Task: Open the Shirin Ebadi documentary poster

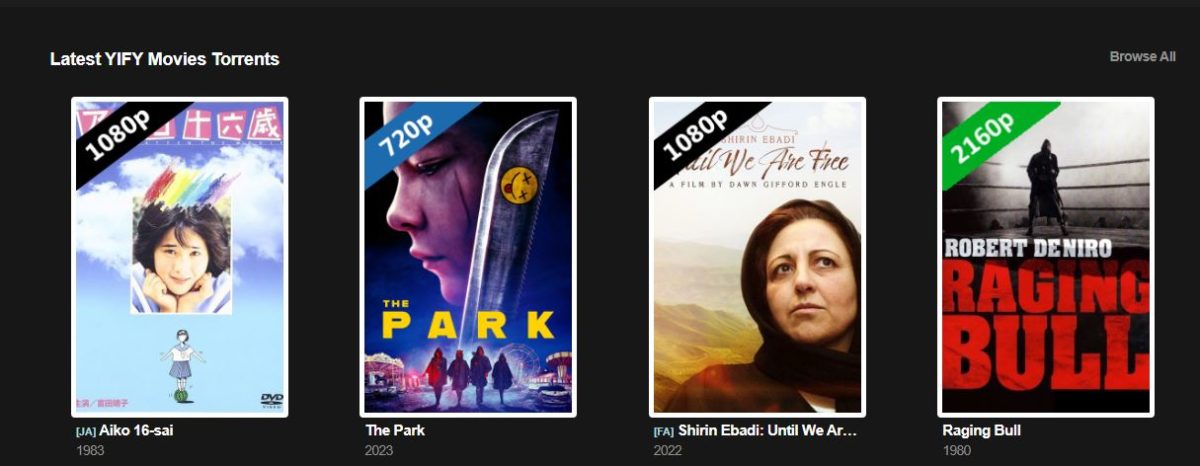Action: (x=757, y=257)
